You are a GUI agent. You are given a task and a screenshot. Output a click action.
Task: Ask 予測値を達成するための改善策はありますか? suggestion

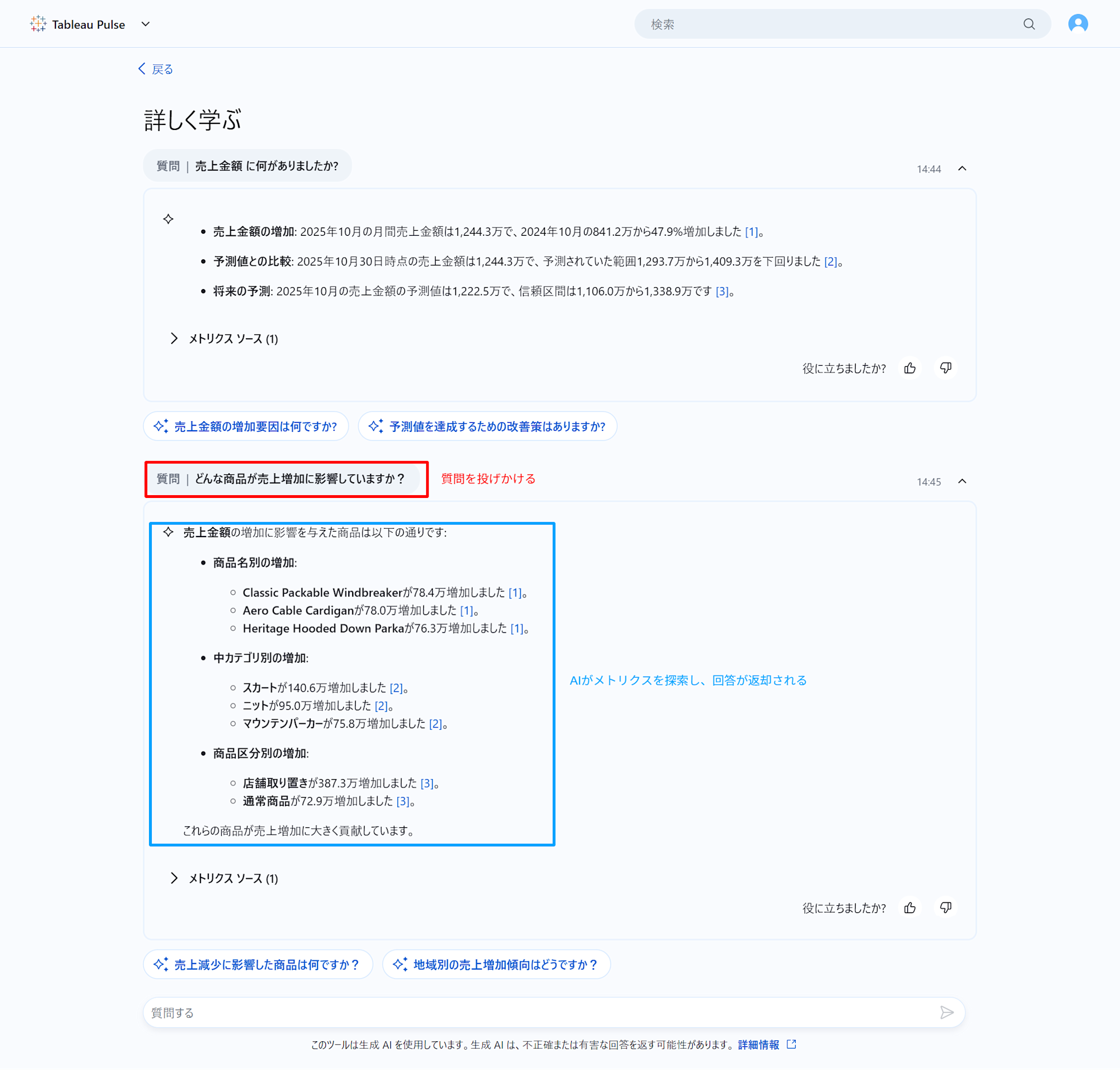(x=488, y=426)
